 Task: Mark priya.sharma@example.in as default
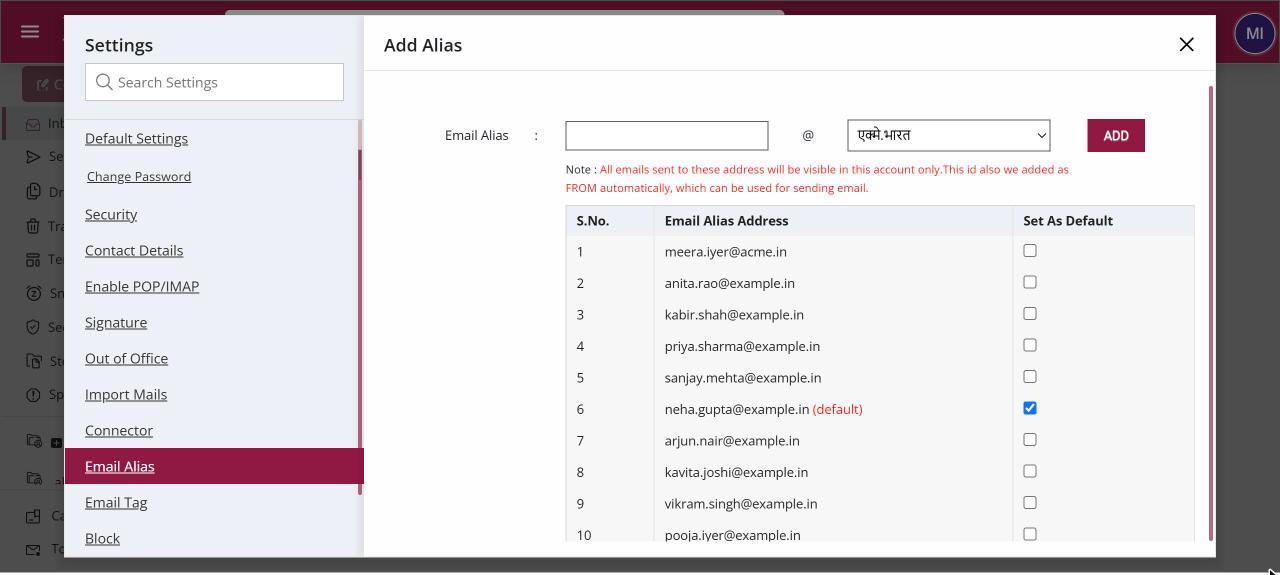(x=1030, y=345)
